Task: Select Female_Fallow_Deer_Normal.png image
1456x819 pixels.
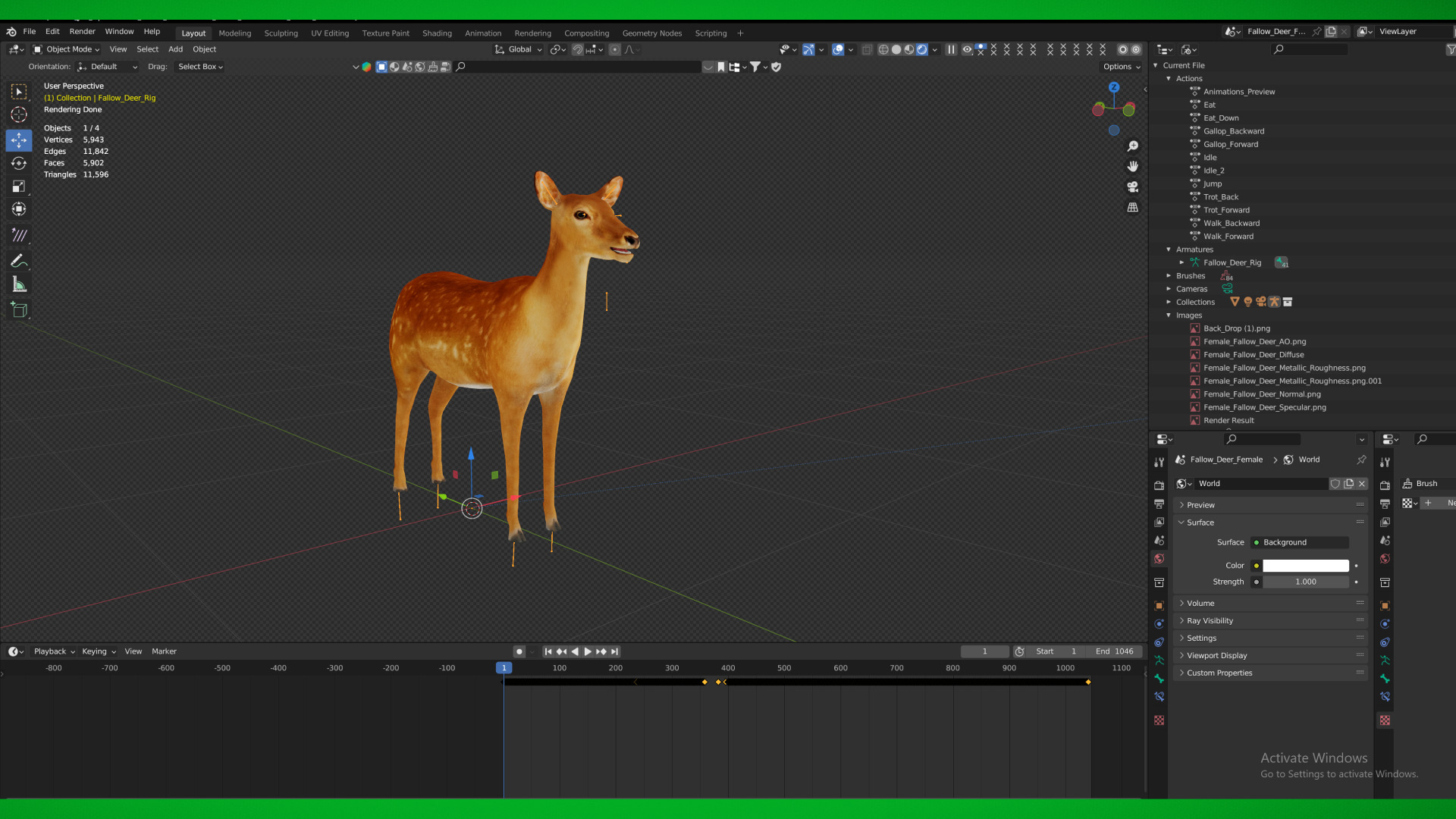Action: [x=1262, y=394]
